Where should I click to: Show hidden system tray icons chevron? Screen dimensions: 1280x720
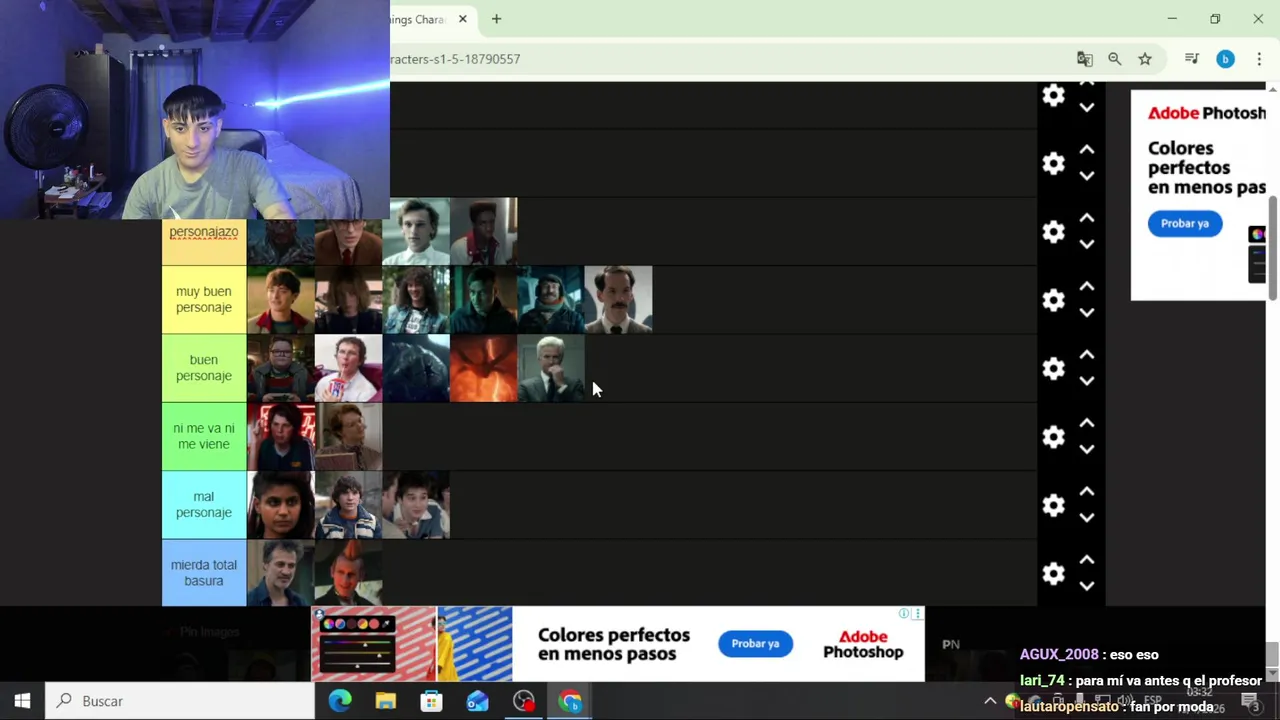click(x=990, y=701)
